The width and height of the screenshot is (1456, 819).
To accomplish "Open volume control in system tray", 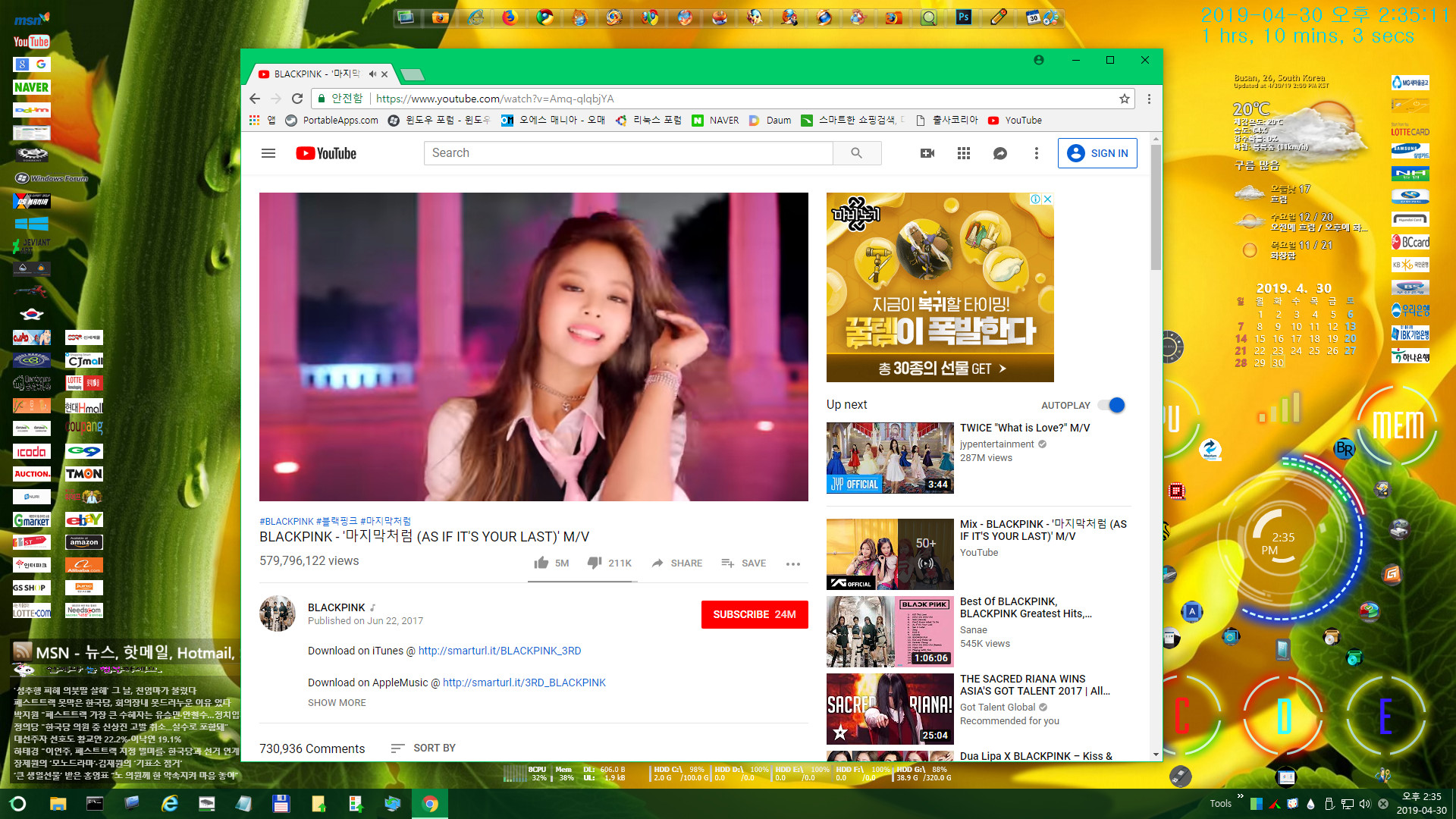I will point(1365,804).
